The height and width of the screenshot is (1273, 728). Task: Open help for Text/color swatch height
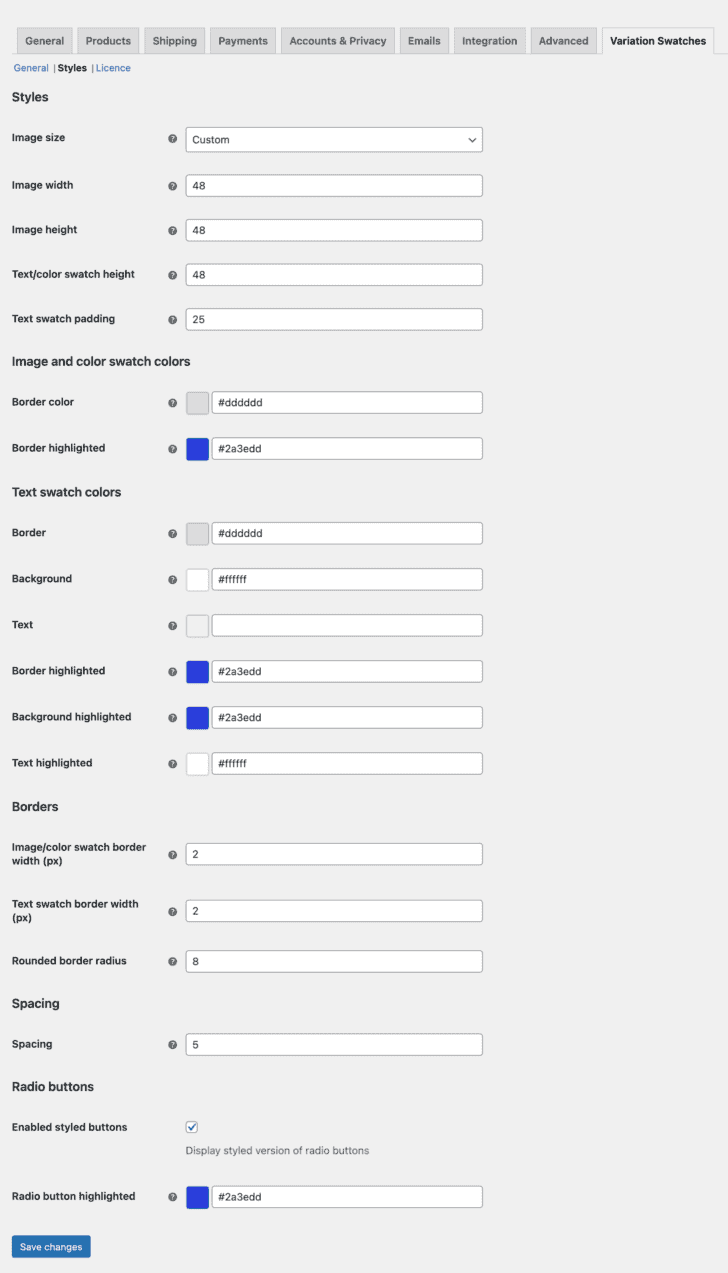pyautogui.click(x=172, y=274)
